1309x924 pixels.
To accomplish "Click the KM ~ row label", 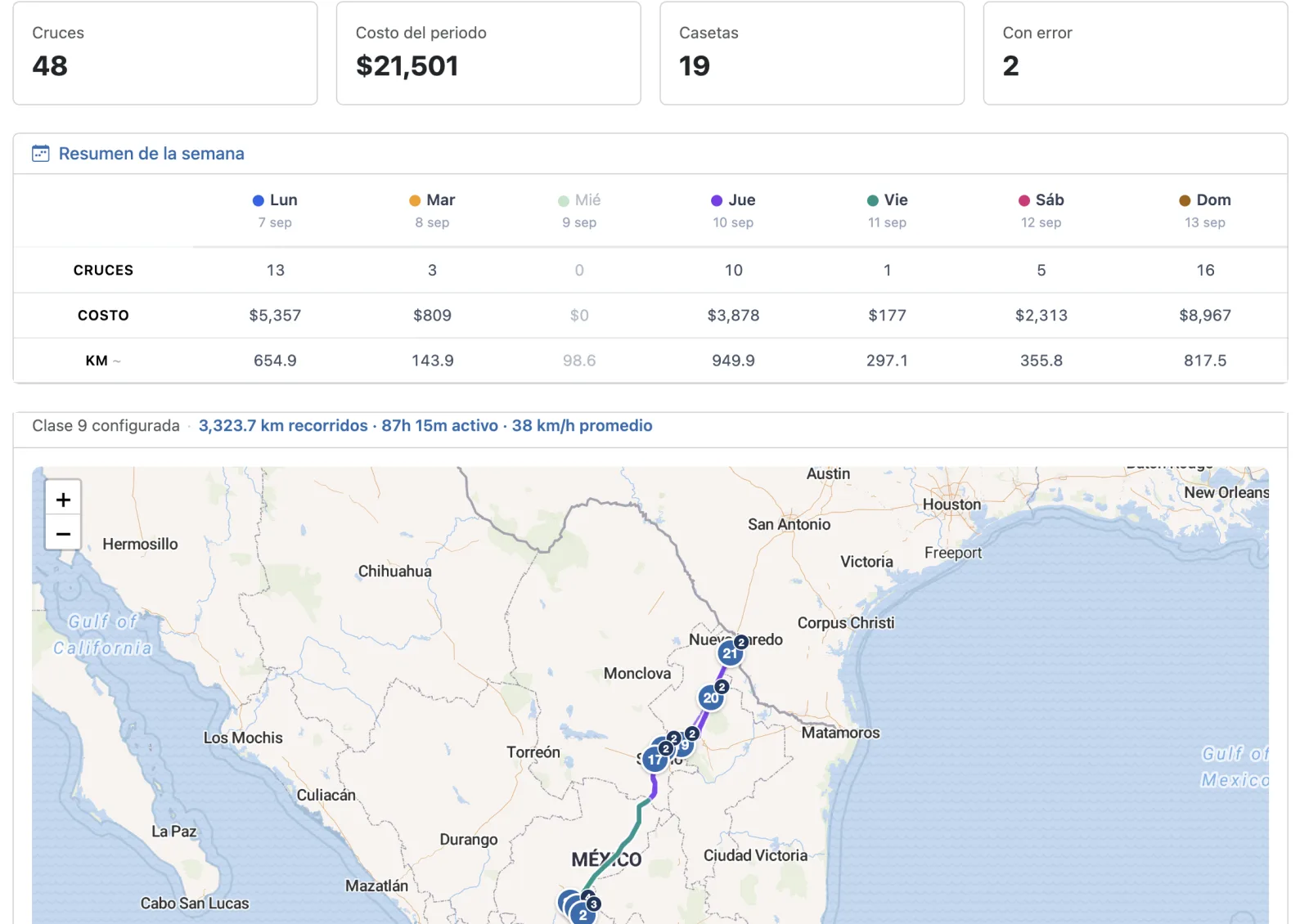I will (x=103, y=361).
